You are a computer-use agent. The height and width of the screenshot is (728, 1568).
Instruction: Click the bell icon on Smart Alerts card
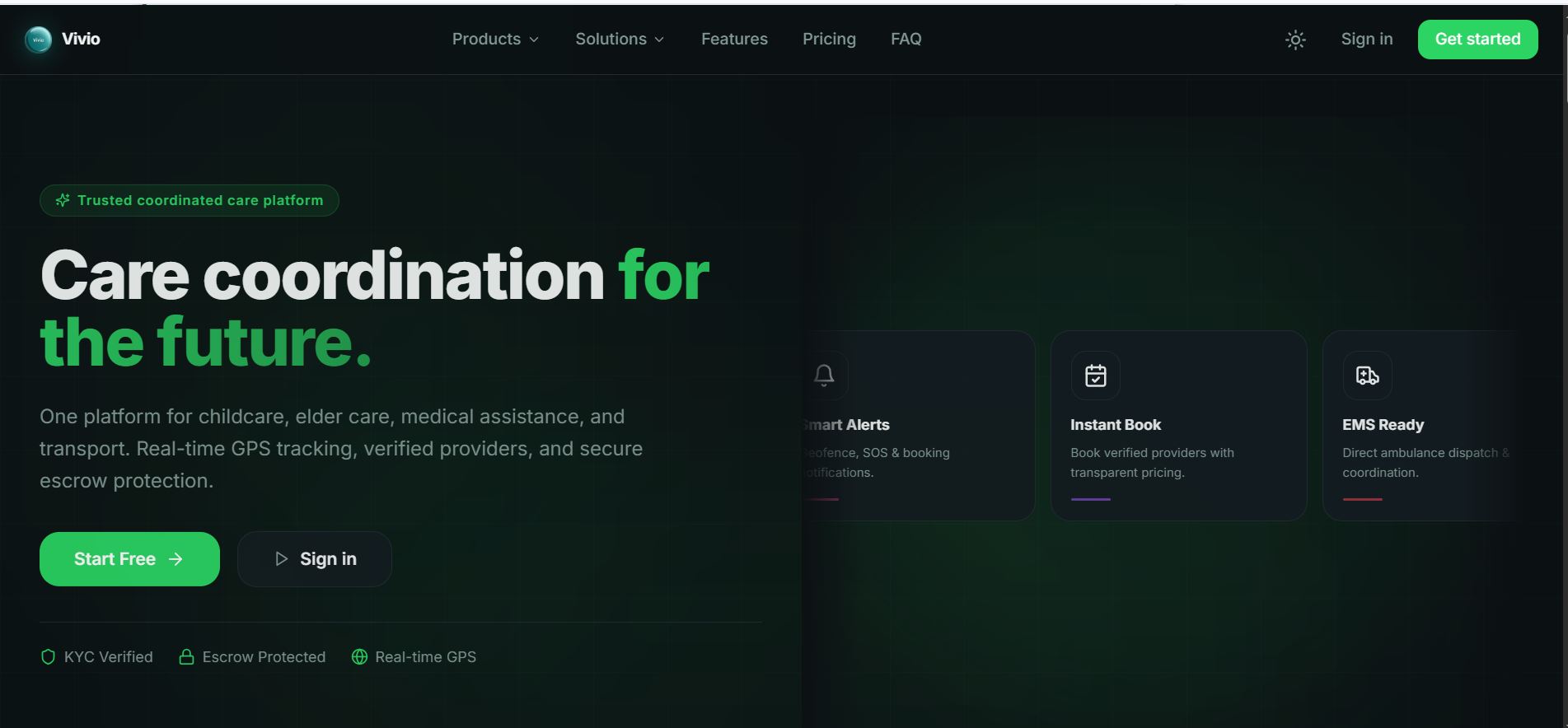[824, 376]
